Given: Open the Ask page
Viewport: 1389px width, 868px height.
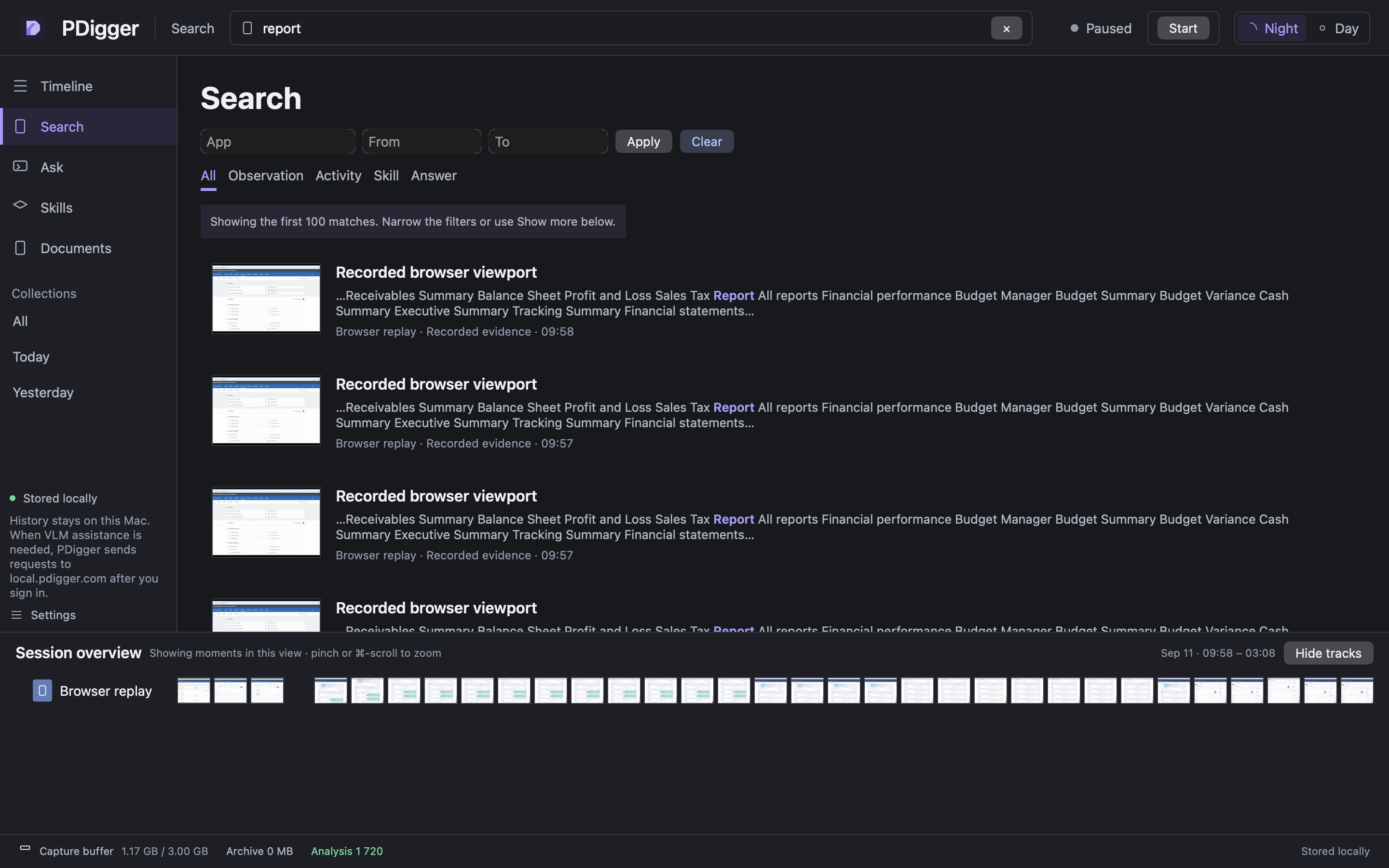Looking at the screenshot, I should pyautogui.click(x=88, y=167).
